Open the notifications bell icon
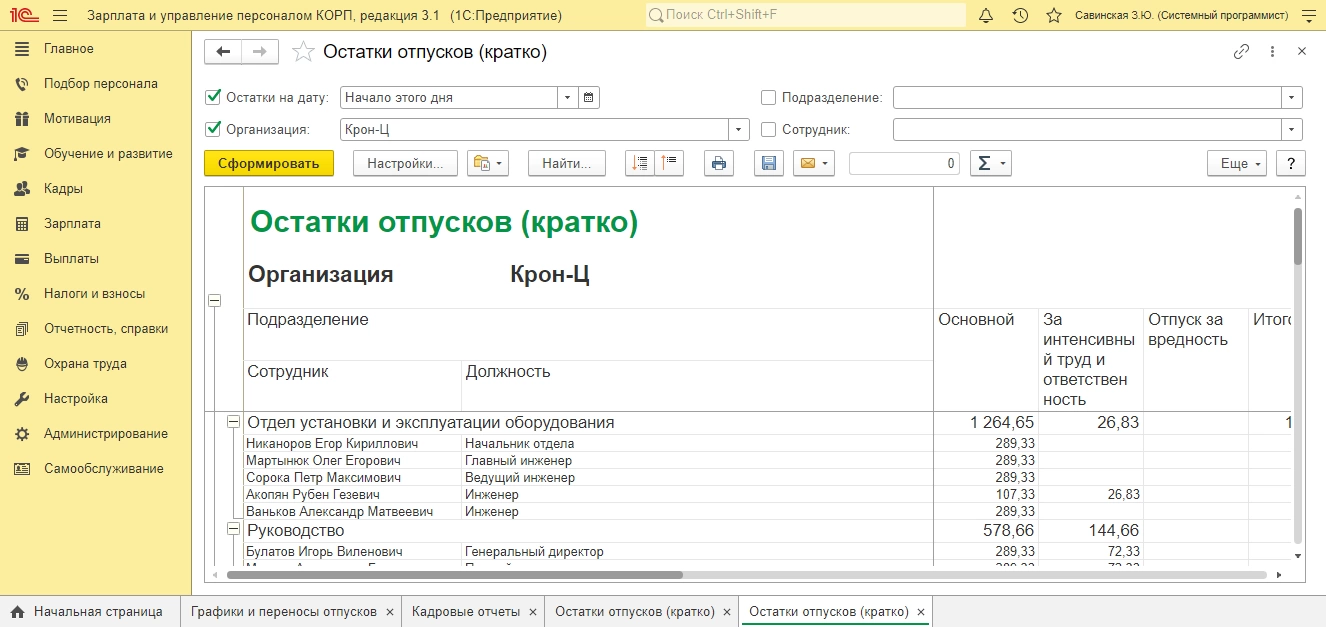Viewport: 1326px width, 627px height. click(986, 16)
